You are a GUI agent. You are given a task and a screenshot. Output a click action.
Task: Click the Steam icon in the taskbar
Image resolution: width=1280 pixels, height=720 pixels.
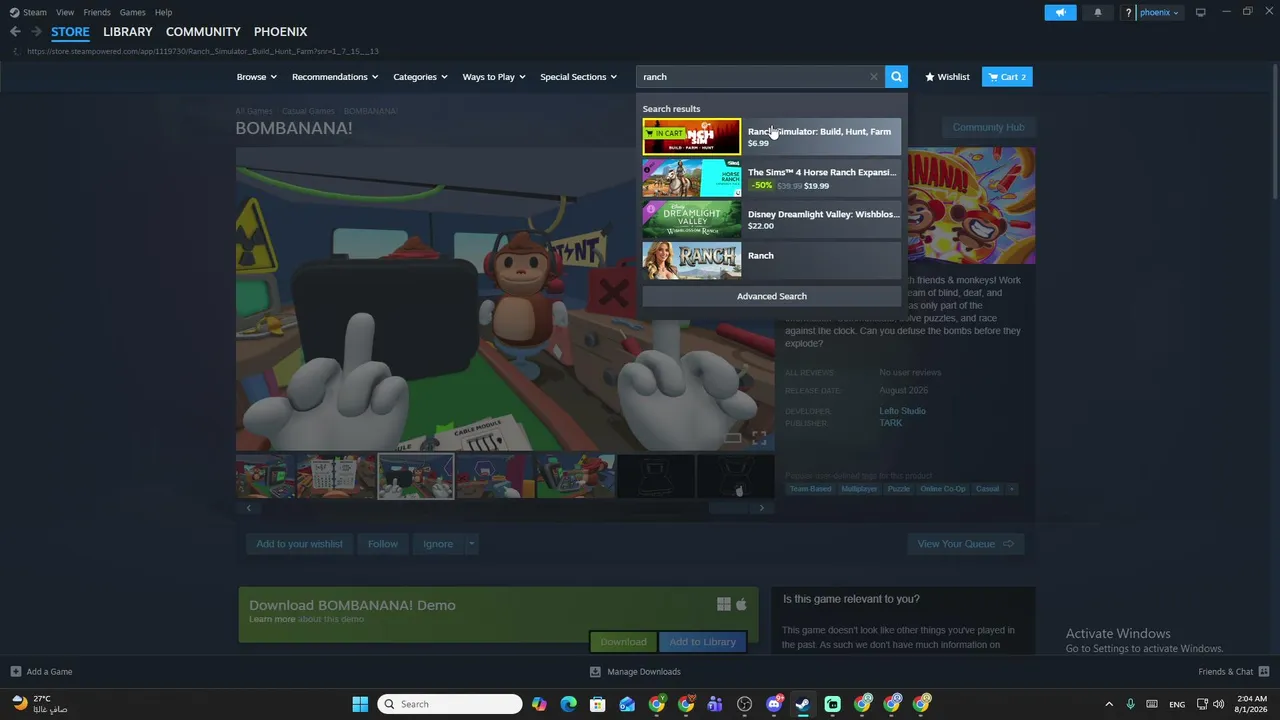tap(803, 704)
